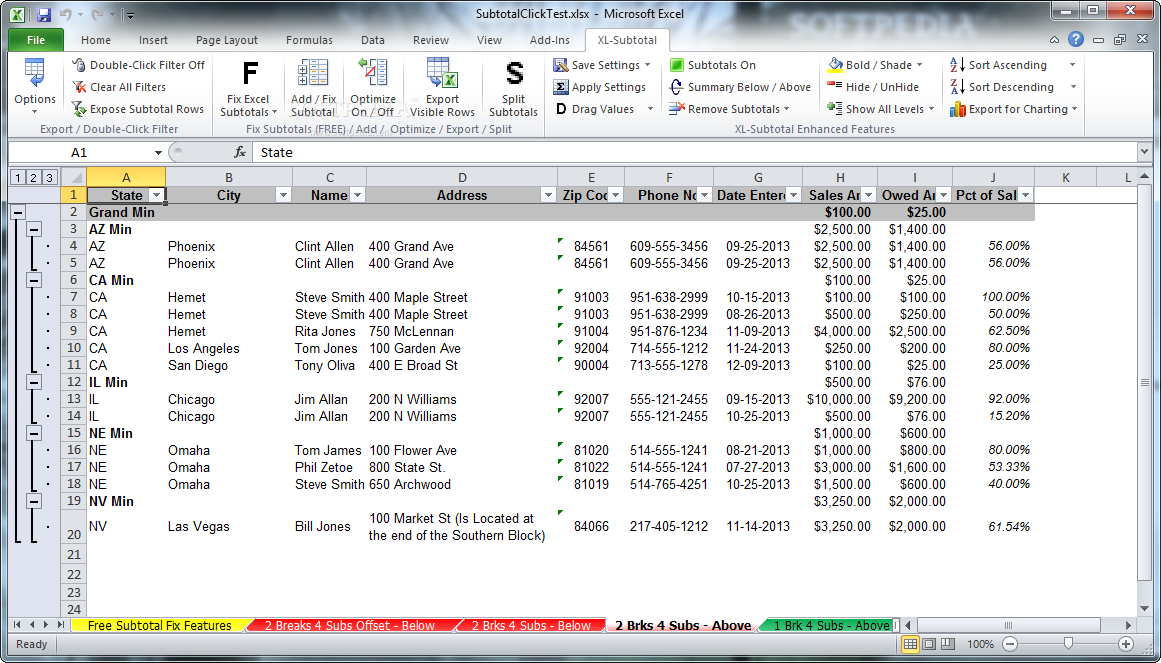This screenshot has height=663, width=1161.
Task: Click Expose Subtotal Rows
Action: [x=138, y=109]
